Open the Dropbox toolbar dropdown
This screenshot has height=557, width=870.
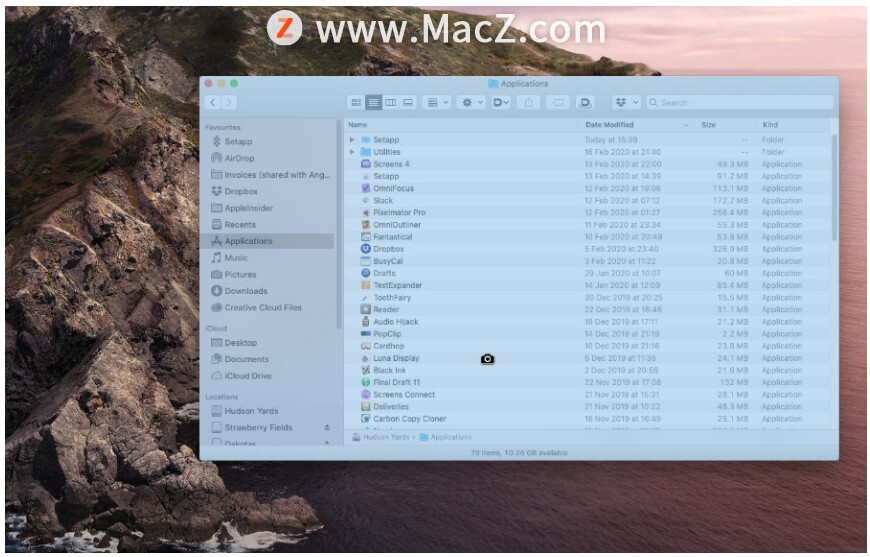point(627,103)
